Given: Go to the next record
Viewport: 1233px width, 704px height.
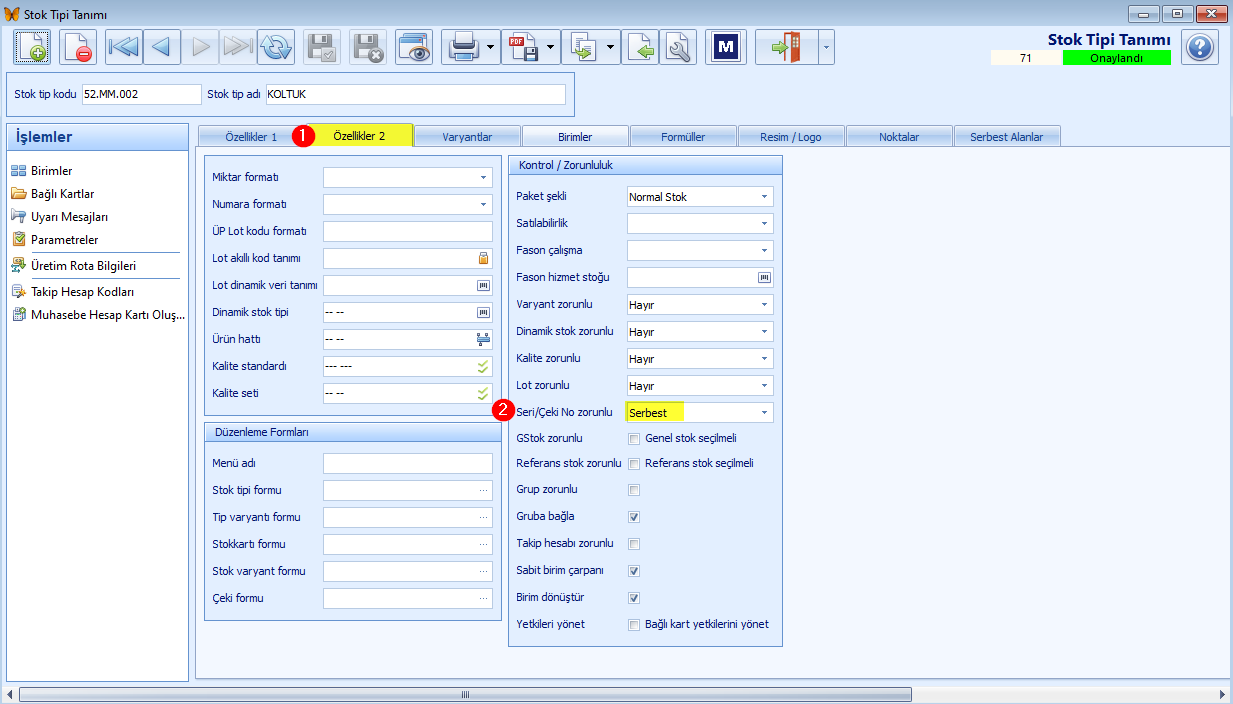Looking at the screenshot, I should click(x=200, y=47).
